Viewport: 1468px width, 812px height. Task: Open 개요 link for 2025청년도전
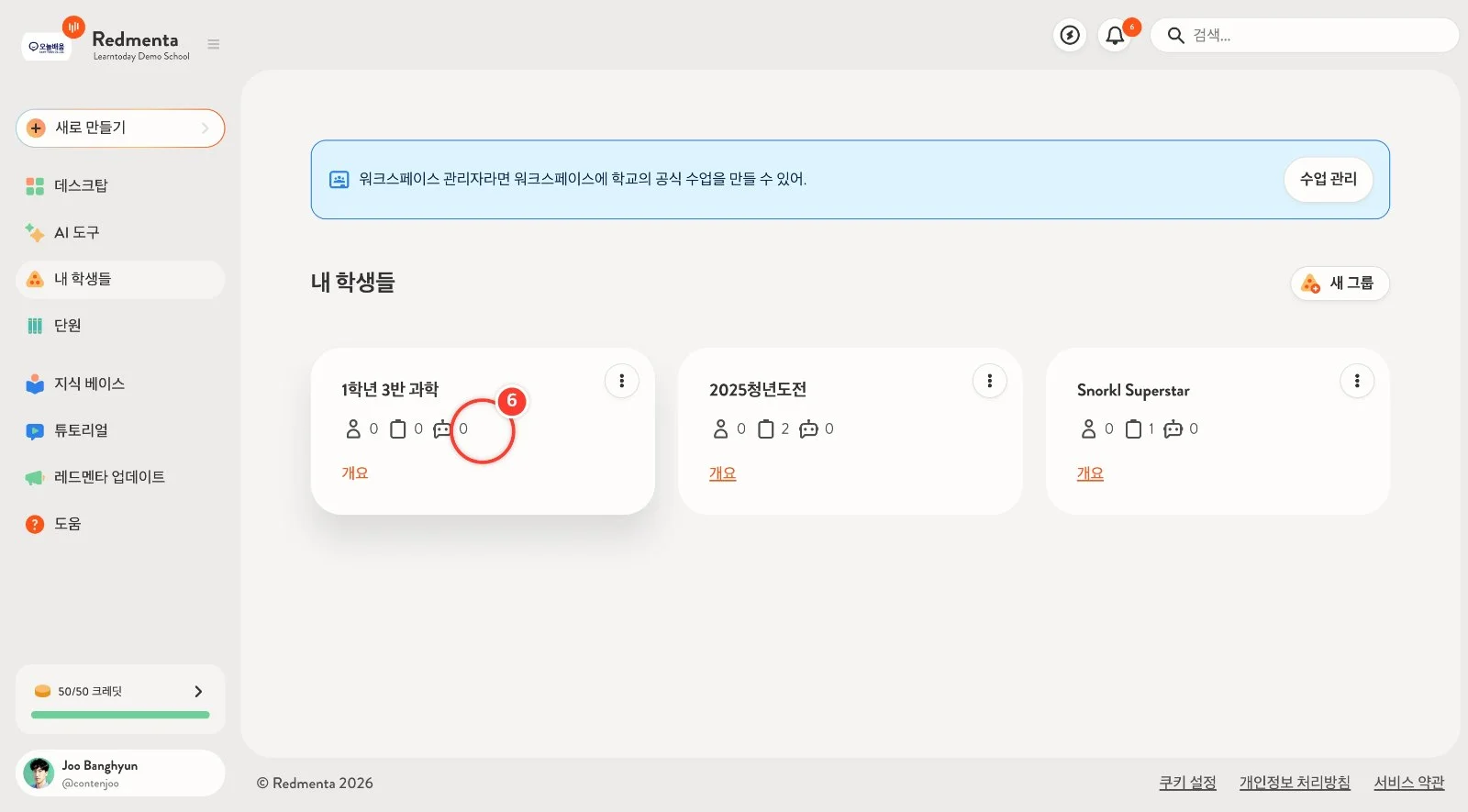click(x=723, y=473)
